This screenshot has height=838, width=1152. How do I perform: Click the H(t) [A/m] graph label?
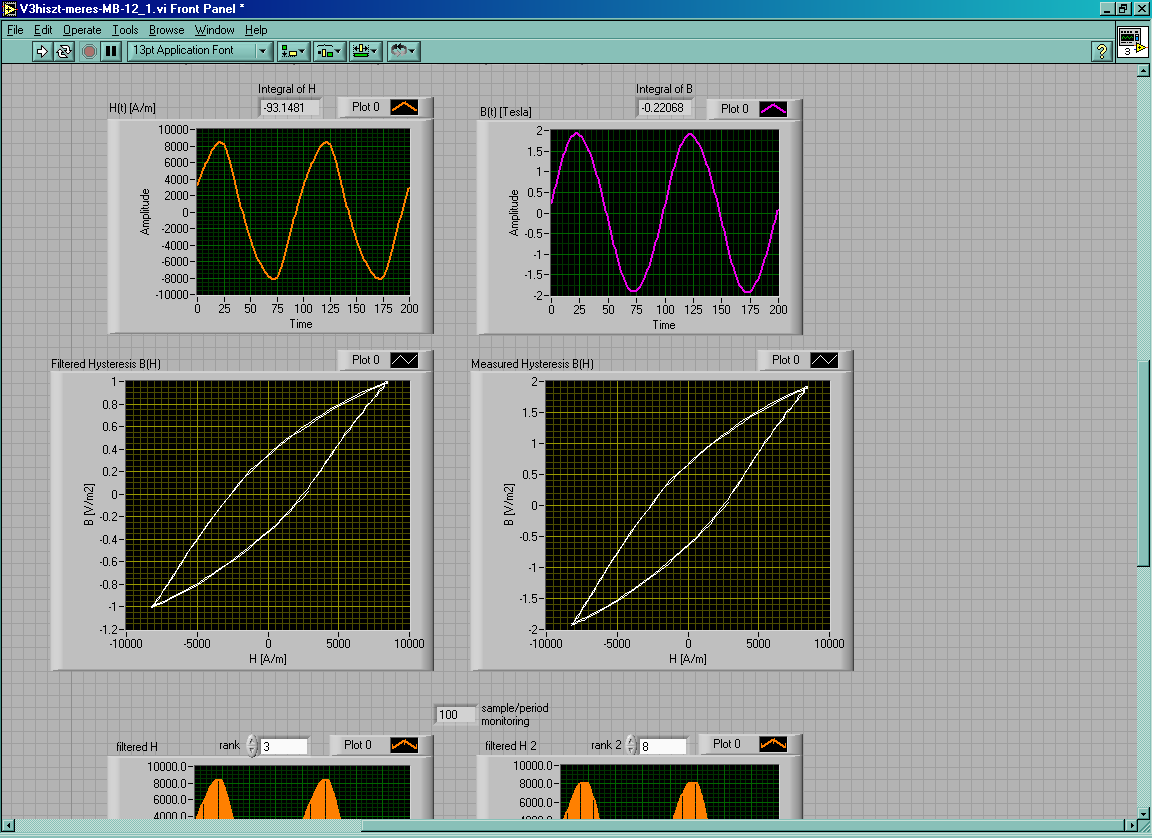pos(132,108)
